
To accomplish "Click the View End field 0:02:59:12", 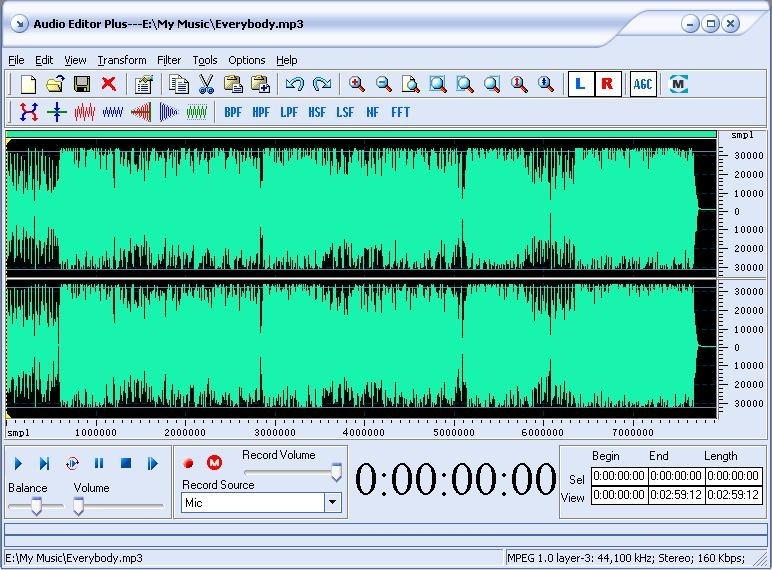I will [676, 495].
